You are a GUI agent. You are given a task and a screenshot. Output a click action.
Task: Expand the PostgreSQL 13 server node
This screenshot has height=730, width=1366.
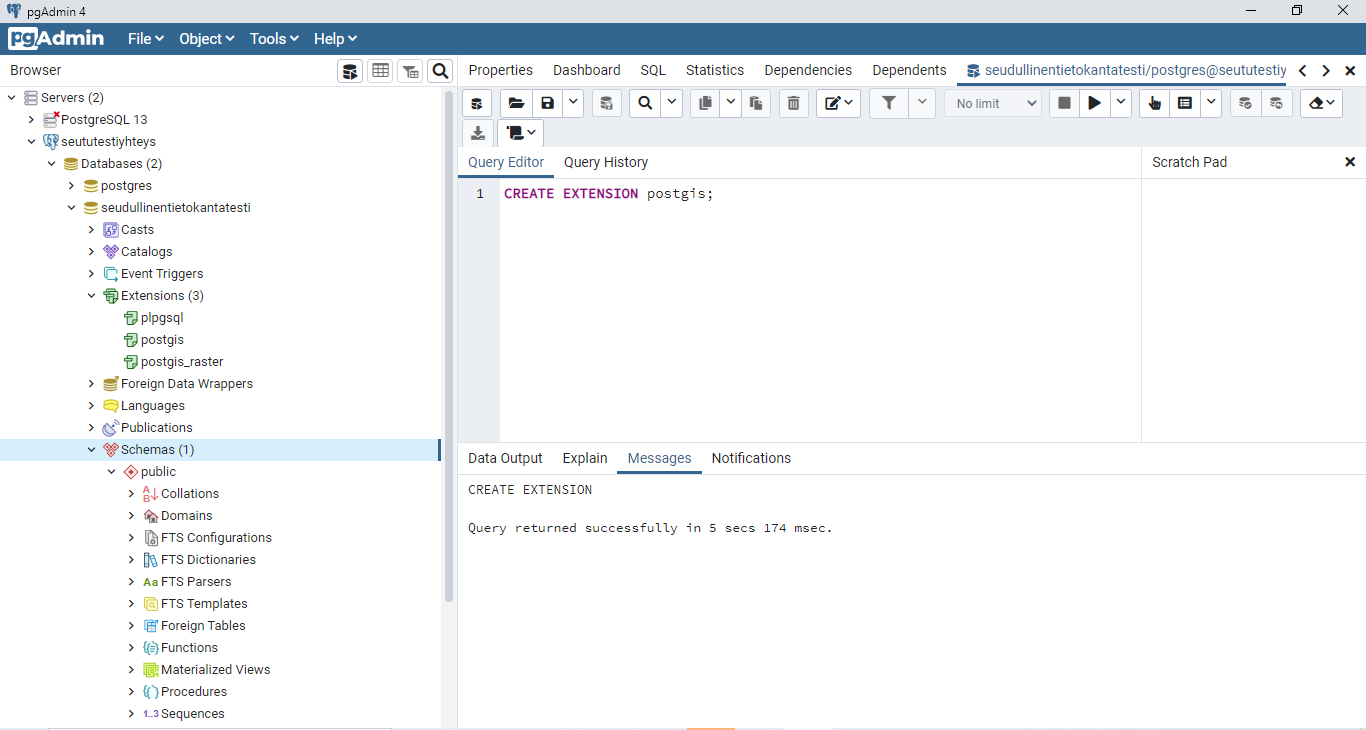point(32,120)
